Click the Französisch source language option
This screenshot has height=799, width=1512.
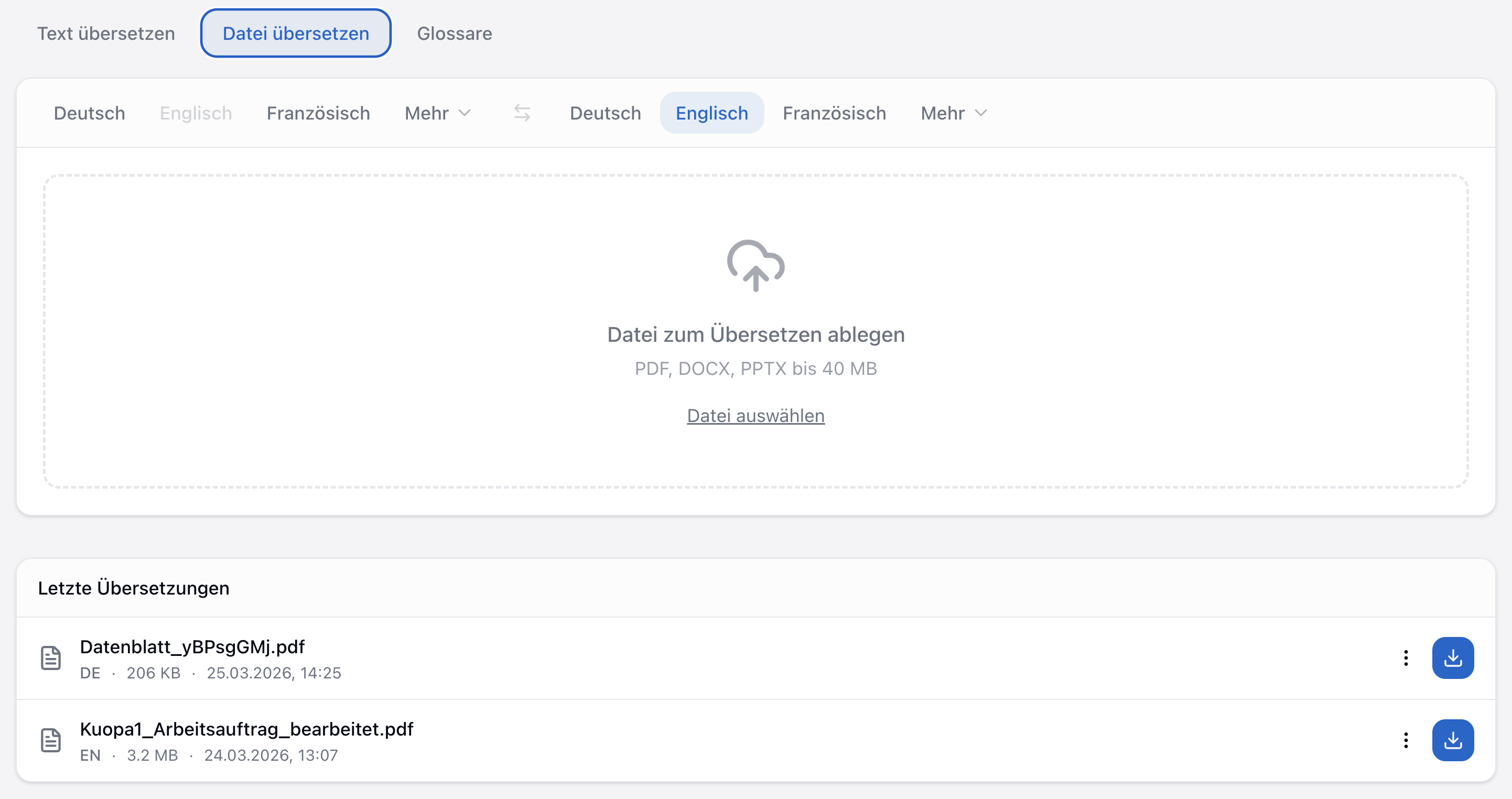click(x=318, y=113)
